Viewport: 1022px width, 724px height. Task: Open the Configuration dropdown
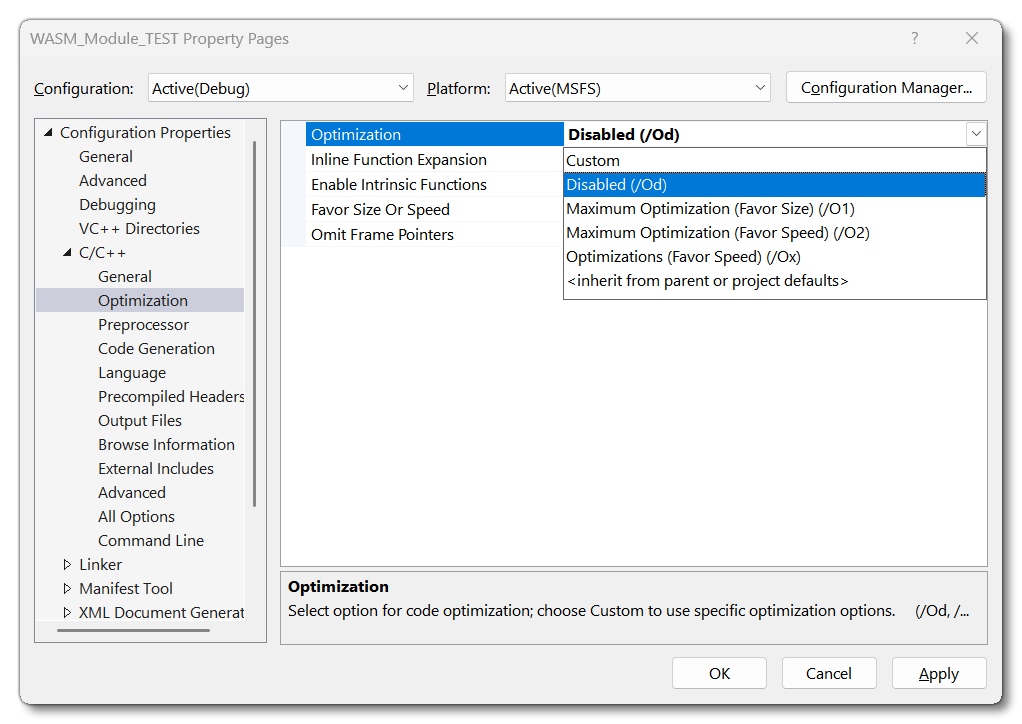pos(280,88)
